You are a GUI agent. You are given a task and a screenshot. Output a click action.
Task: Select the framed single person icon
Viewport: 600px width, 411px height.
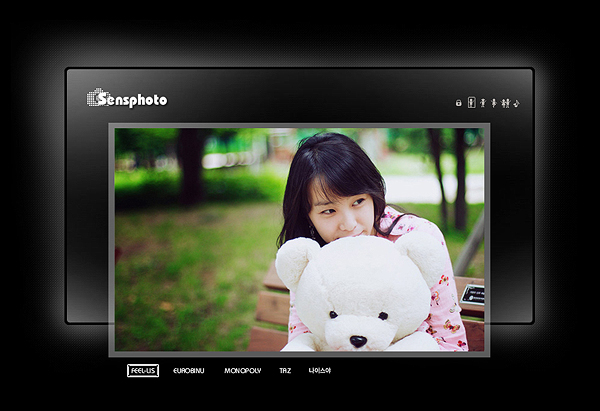click(x=471, y=102)
